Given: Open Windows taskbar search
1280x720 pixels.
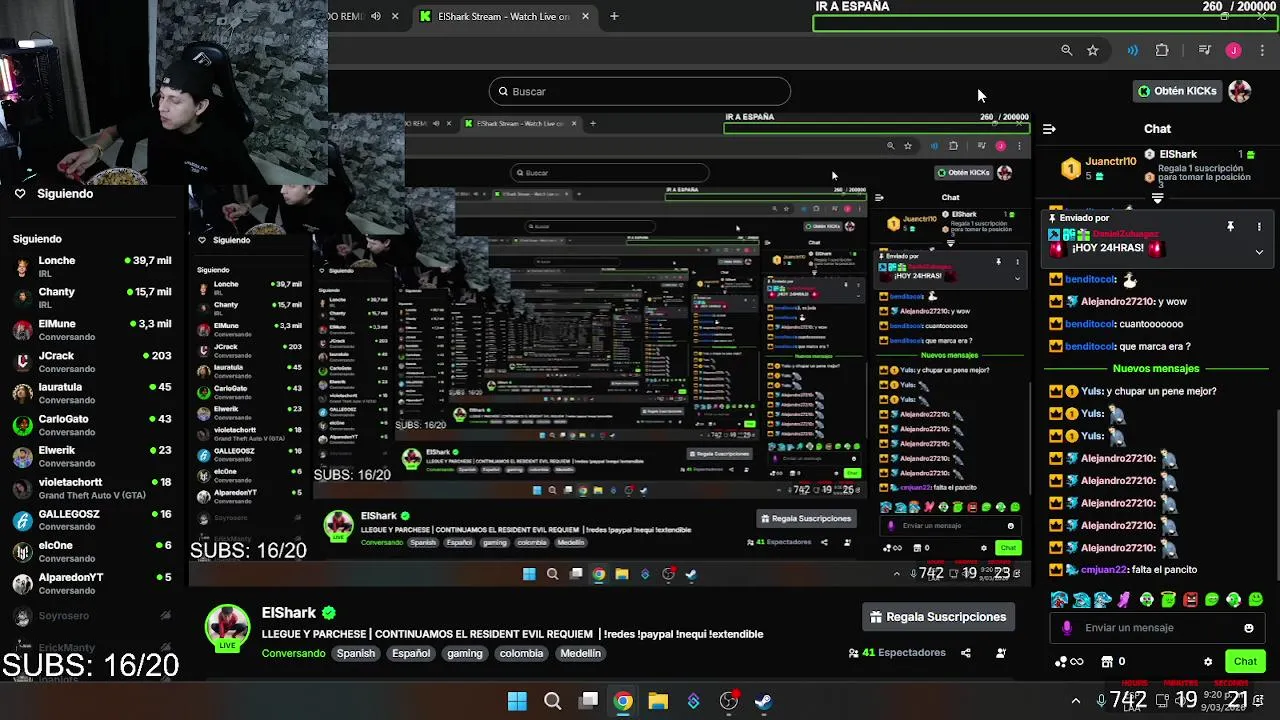Looking at the screenshot, I should click(552, 701).
